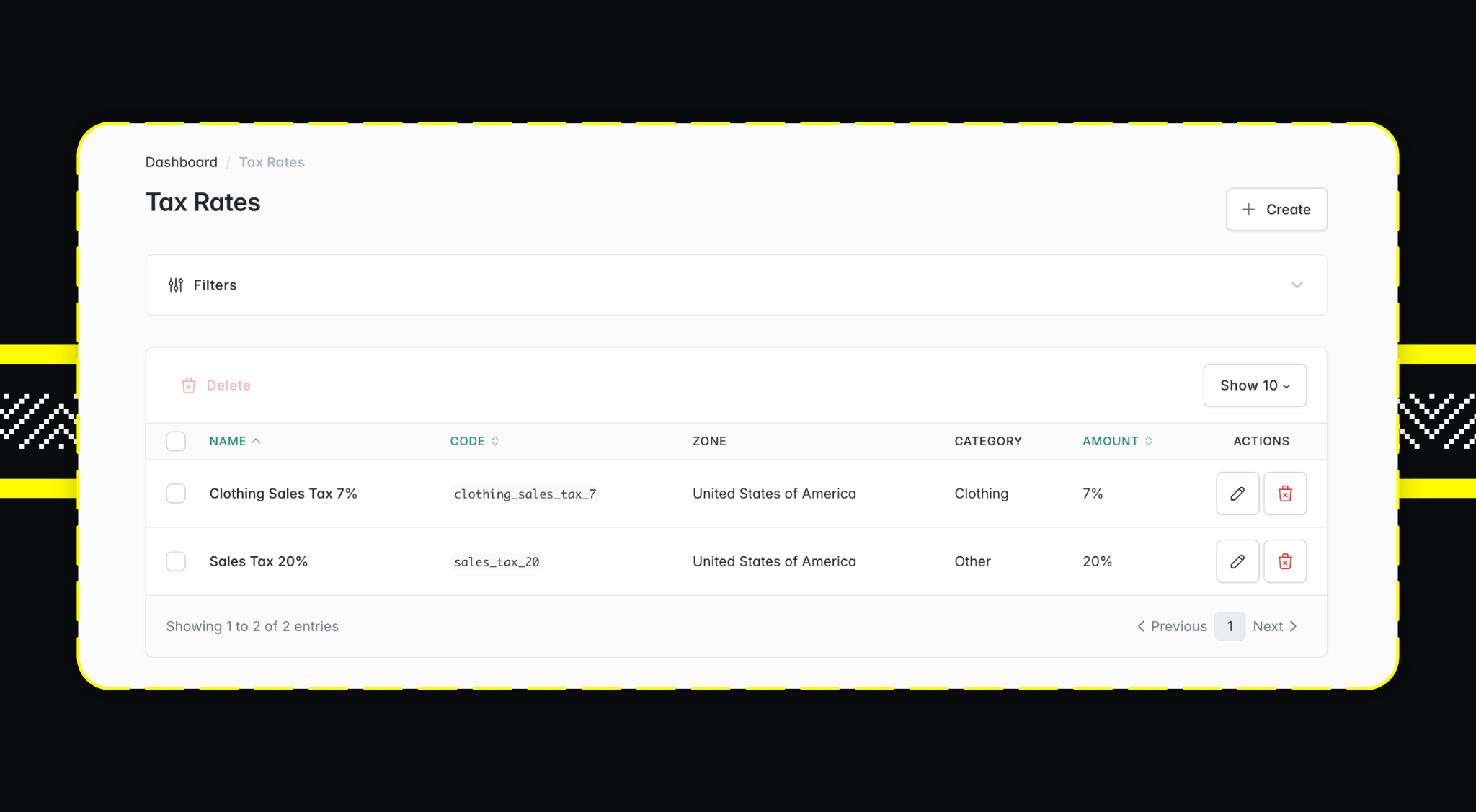Expand the Filters panel chevron
1476x812 pixels.
[1297, 285]
